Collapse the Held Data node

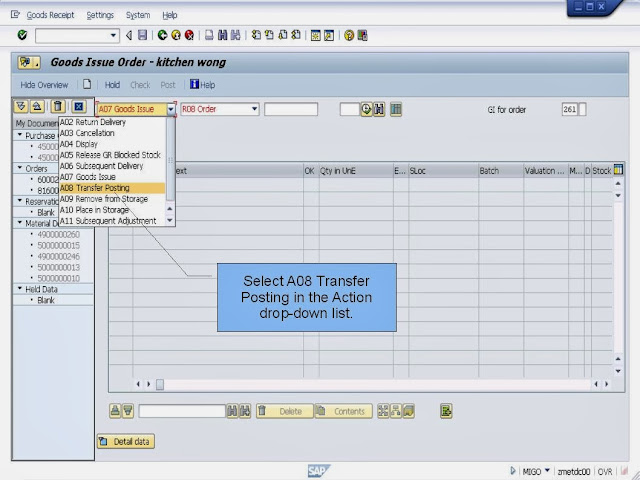click(x=20, y=288)
